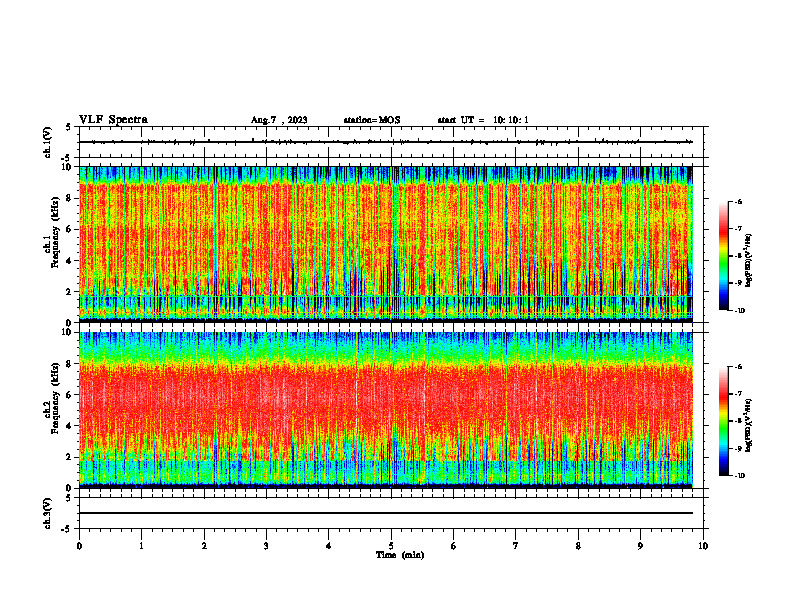Click the "2" frequency tick of ch.2 spectrogram
Image resolution: width=792 pixels, height=612 pixels.
70,457
